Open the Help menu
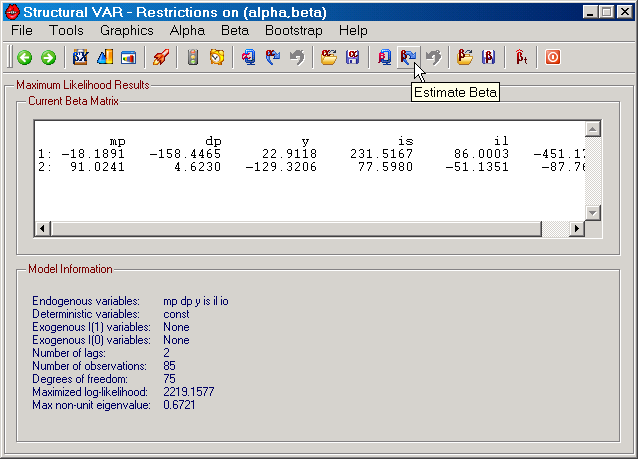The width and height of the screenshot is (638, 459). click(353, 31)
